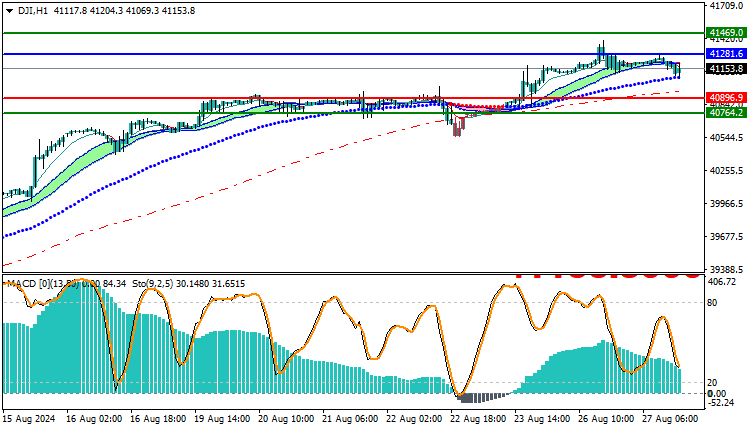
Task: Click the OHLC values 41117.8 41204.3 text
Action: click(88, 11)
